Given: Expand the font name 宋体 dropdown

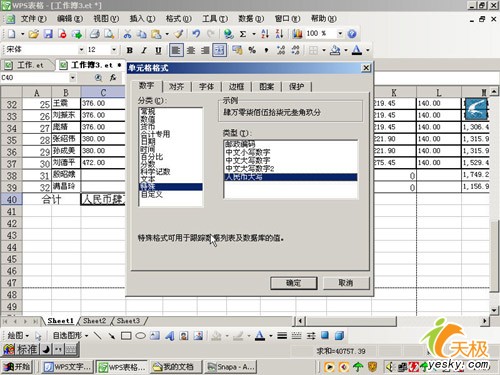Looking at the screenshot, I should click(81, 50).
